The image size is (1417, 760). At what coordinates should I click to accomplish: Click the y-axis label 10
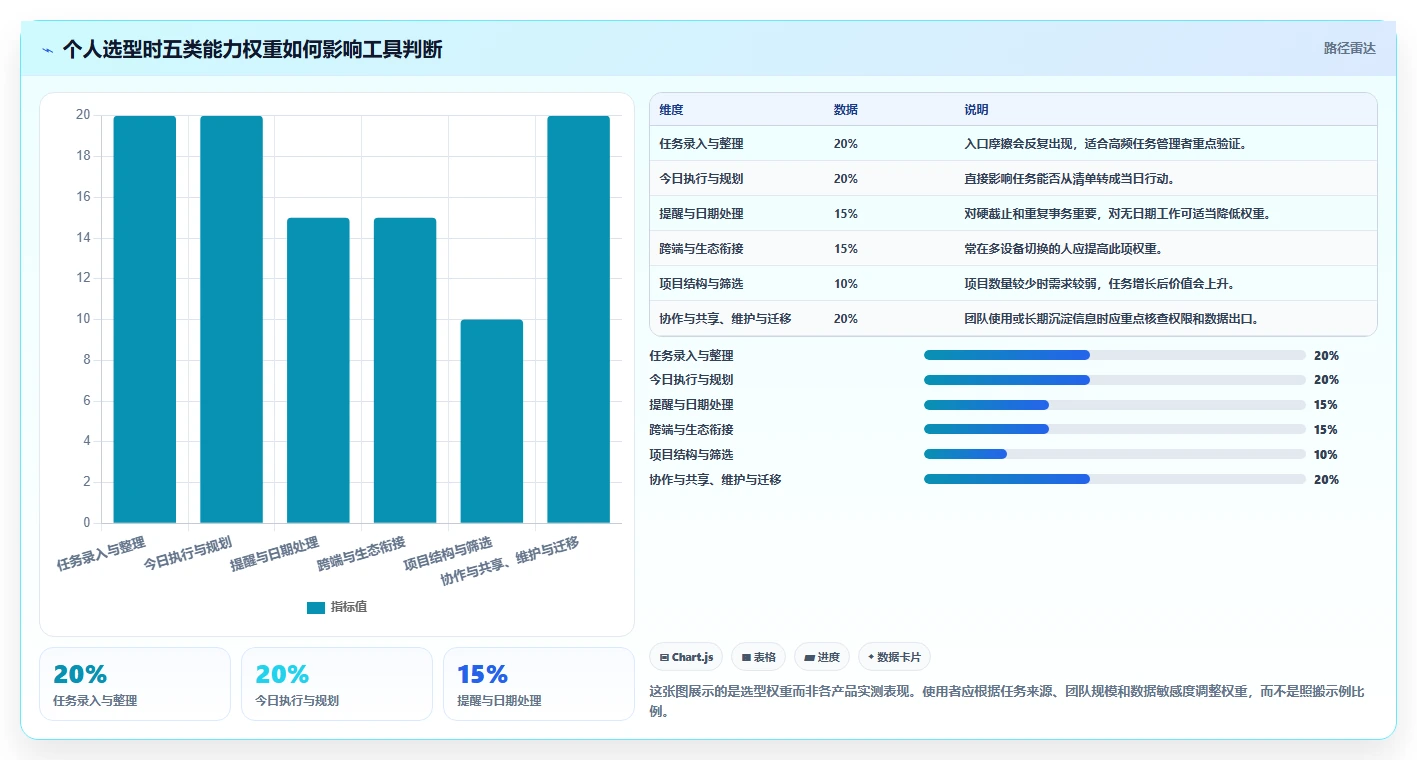click(83, 319)
